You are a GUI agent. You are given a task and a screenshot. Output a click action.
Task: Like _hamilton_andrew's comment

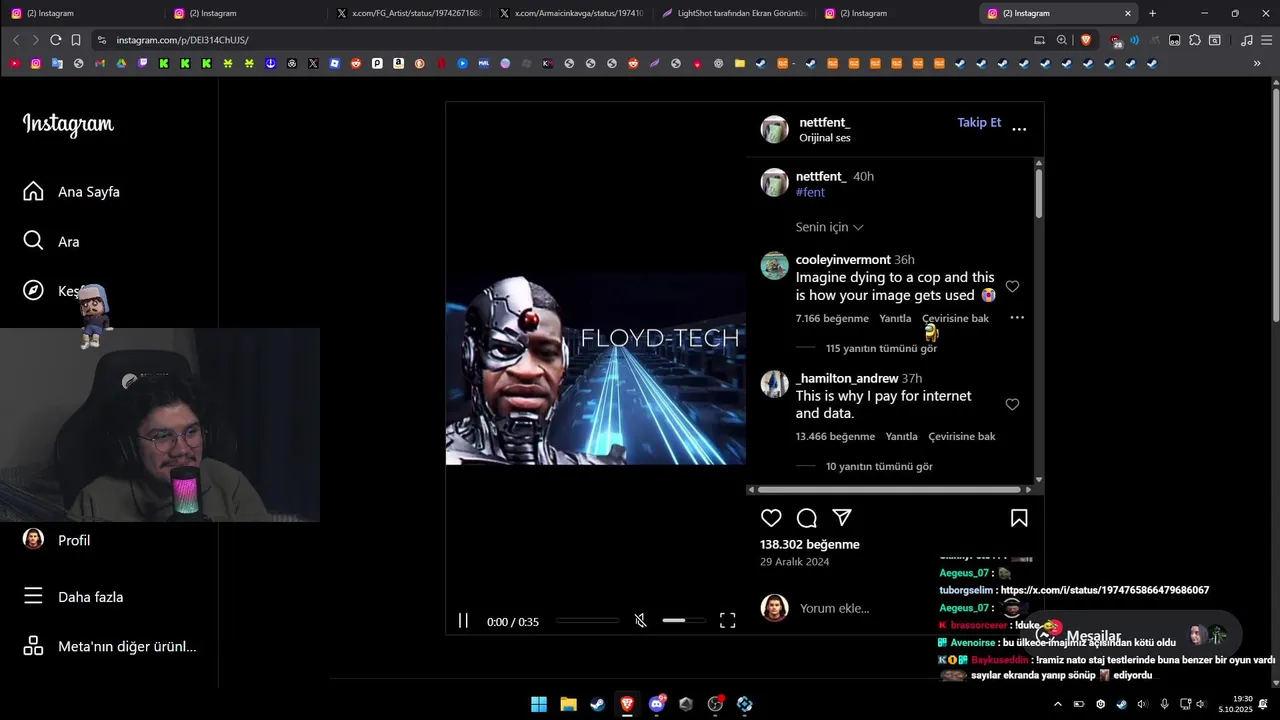(1012, 405)
